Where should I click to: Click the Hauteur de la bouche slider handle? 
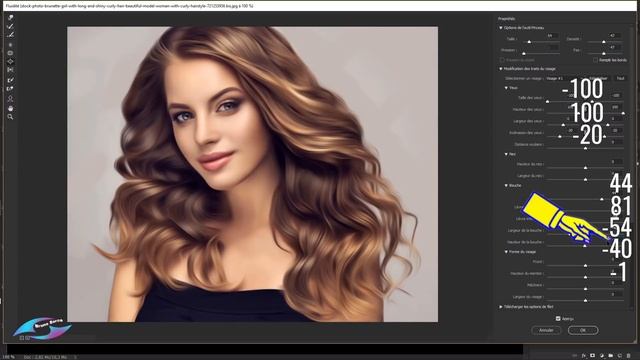coord(585,246)
